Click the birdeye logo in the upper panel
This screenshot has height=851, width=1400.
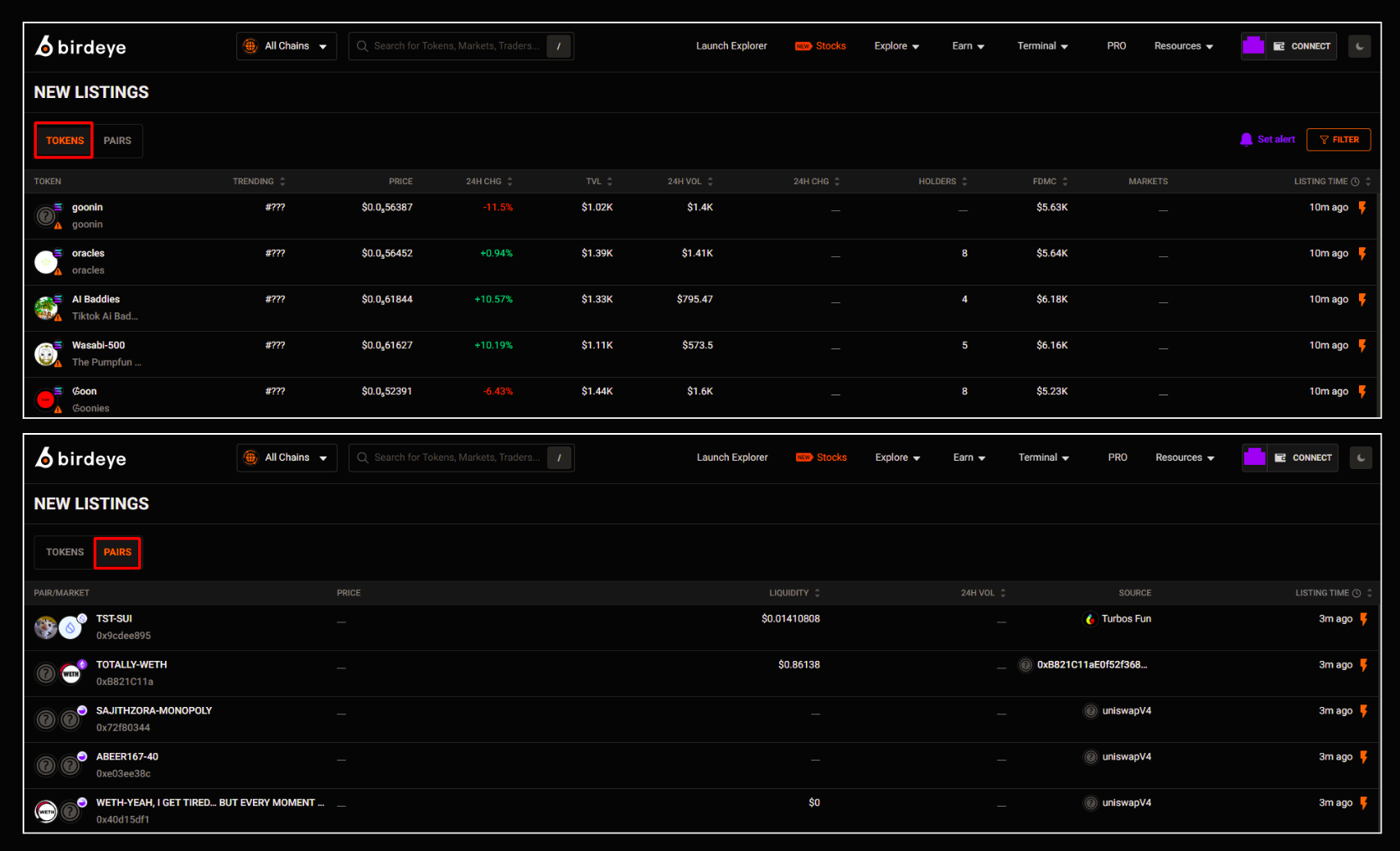[80, 46]
